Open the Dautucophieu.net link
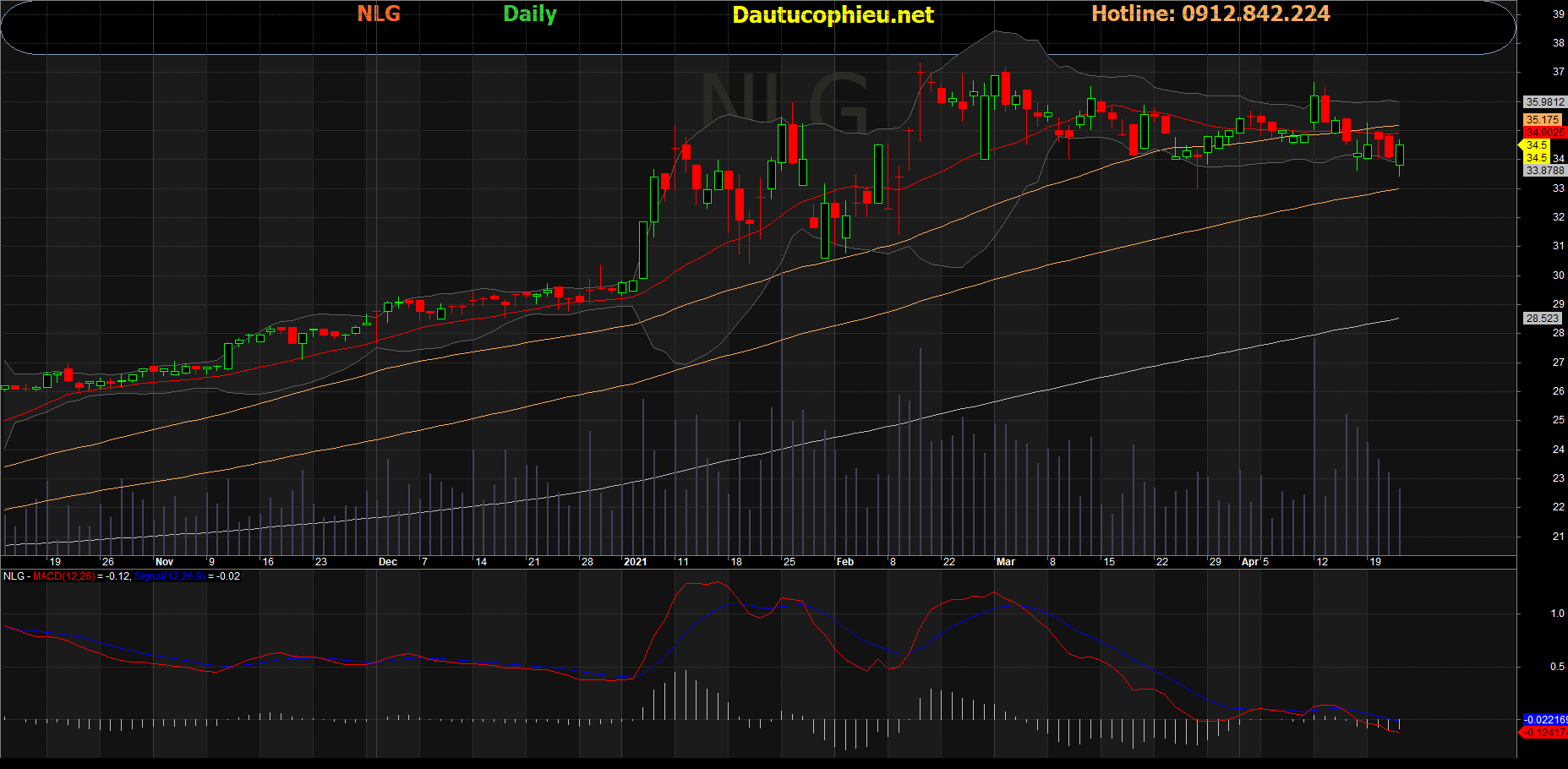Viewport: 1568px width, 769px height. point(833,14)
